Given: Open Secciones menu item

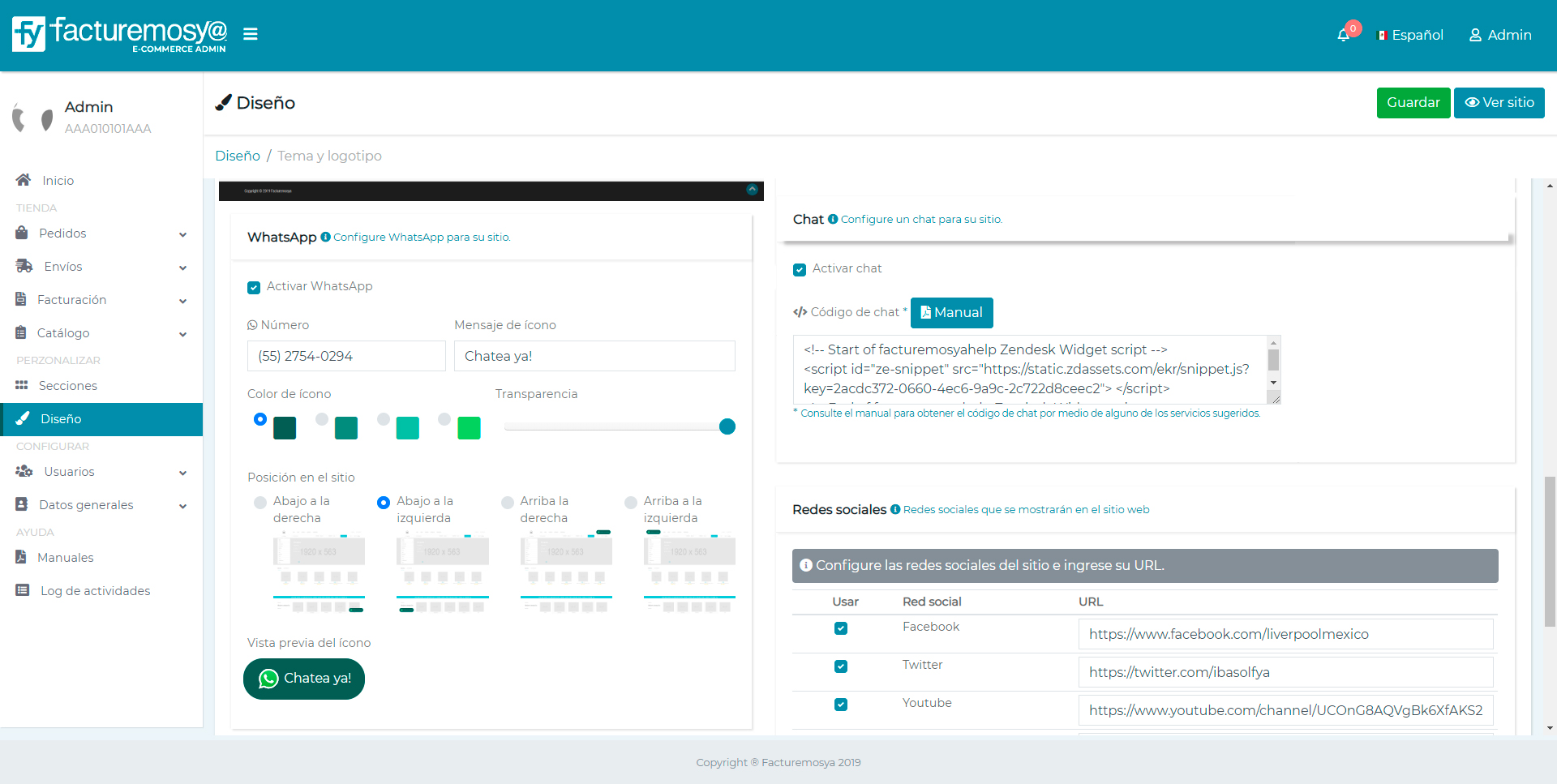Looking at the screenshot, I should point(68,385).
